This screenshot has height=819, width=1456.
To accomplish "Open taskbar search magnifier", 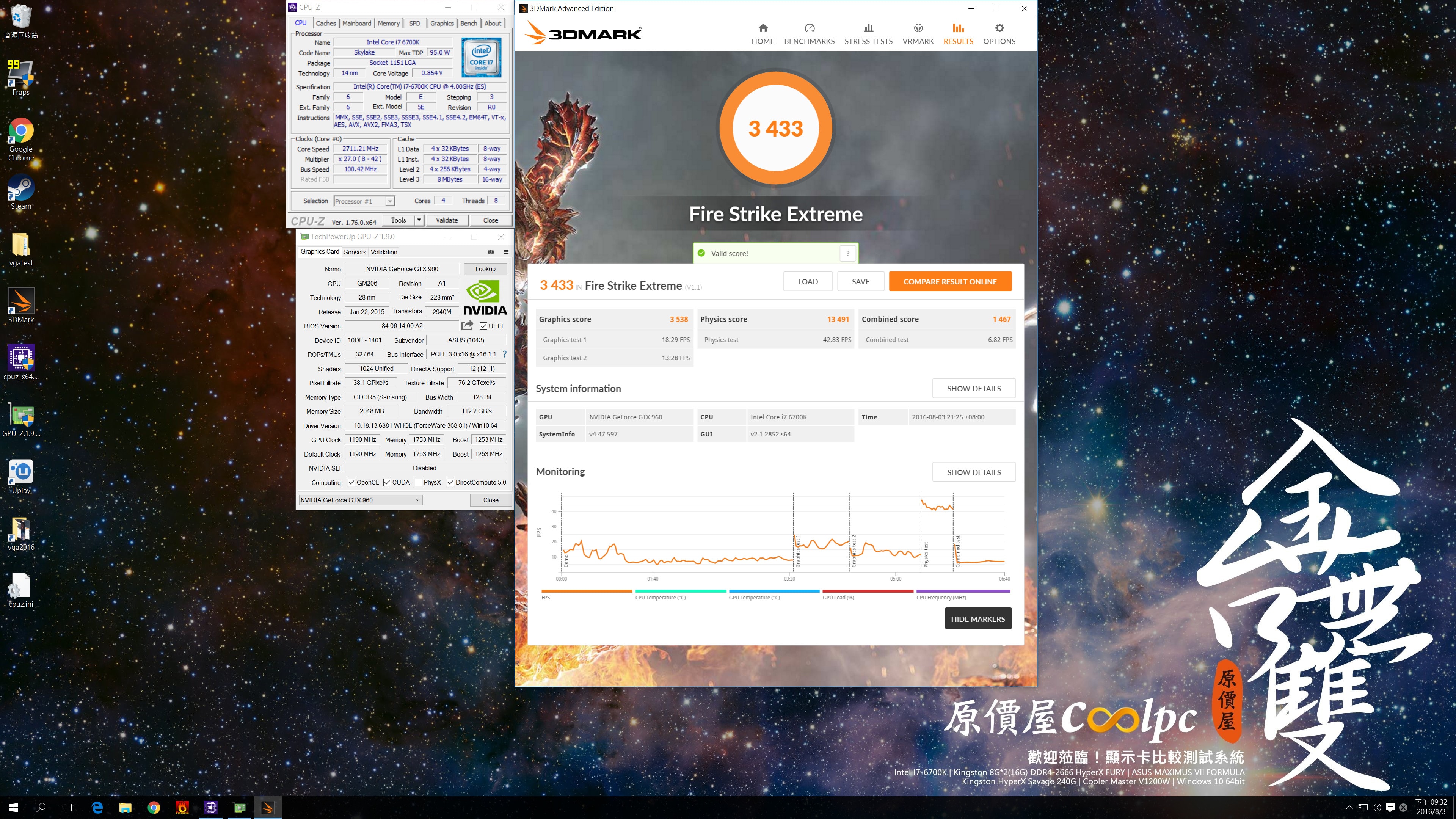I will click(x=41, y=807).
